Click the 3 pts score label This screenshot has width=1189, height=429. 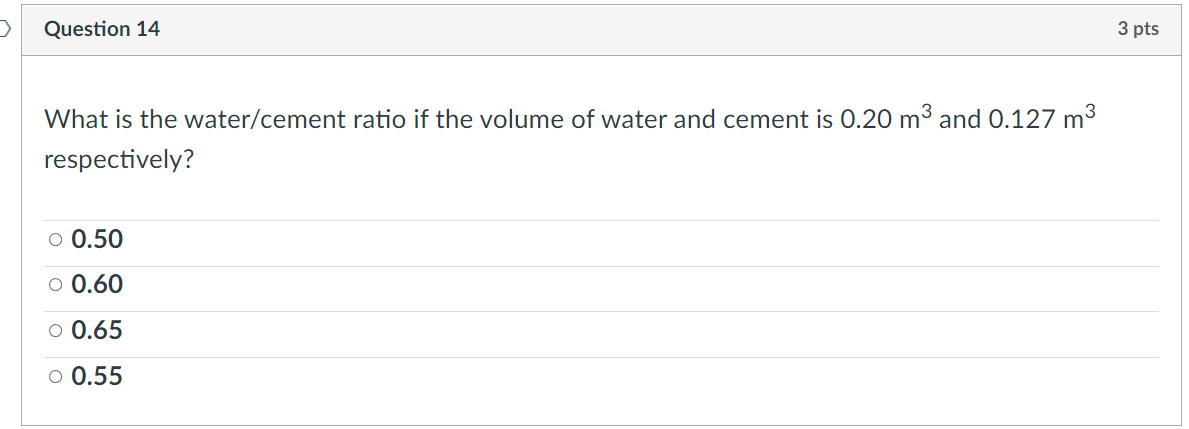click(x=1138, y=29)
